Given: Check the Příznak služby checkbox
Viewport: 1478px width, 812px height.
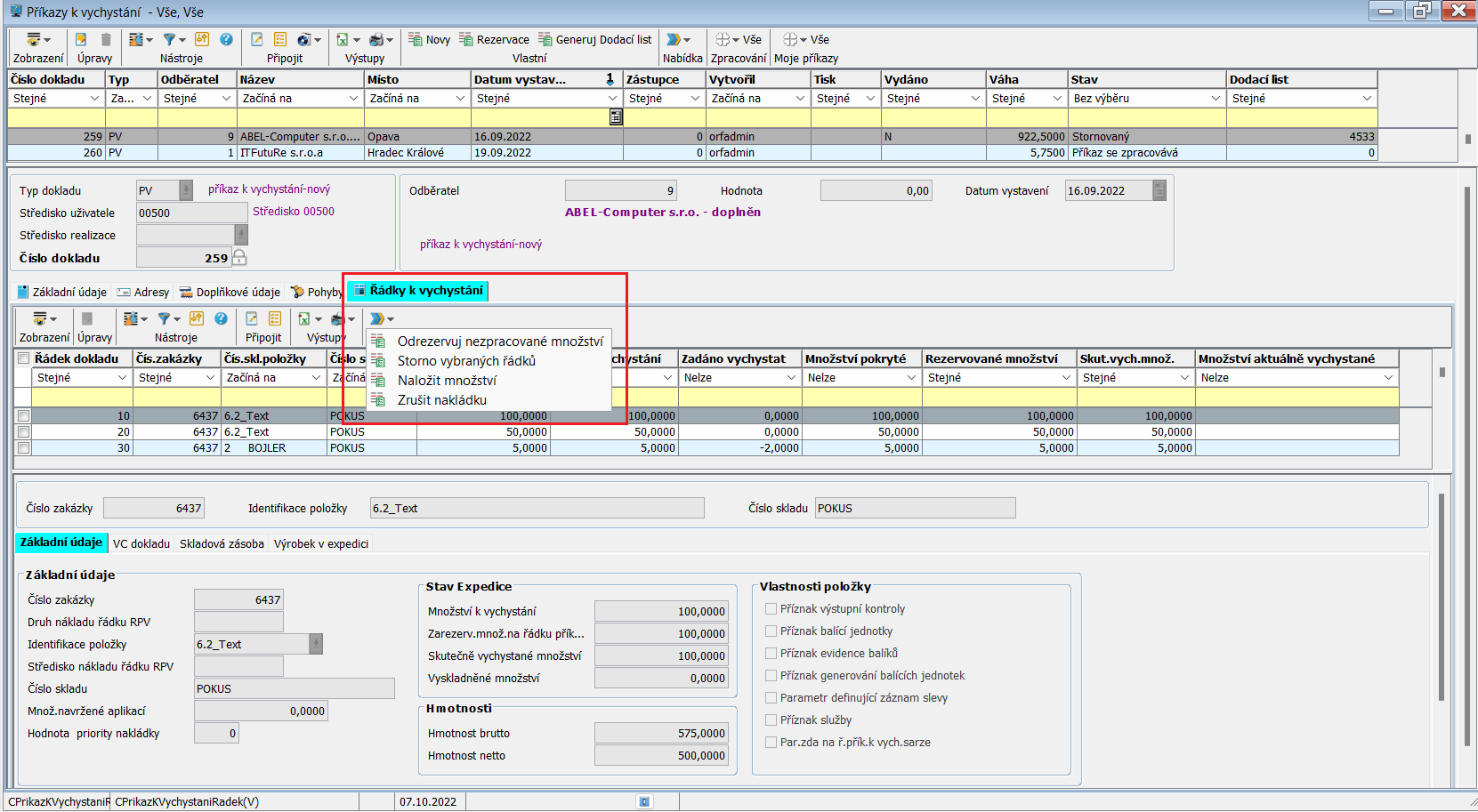Looking at the screenshot, I should [x=771, y=720].
